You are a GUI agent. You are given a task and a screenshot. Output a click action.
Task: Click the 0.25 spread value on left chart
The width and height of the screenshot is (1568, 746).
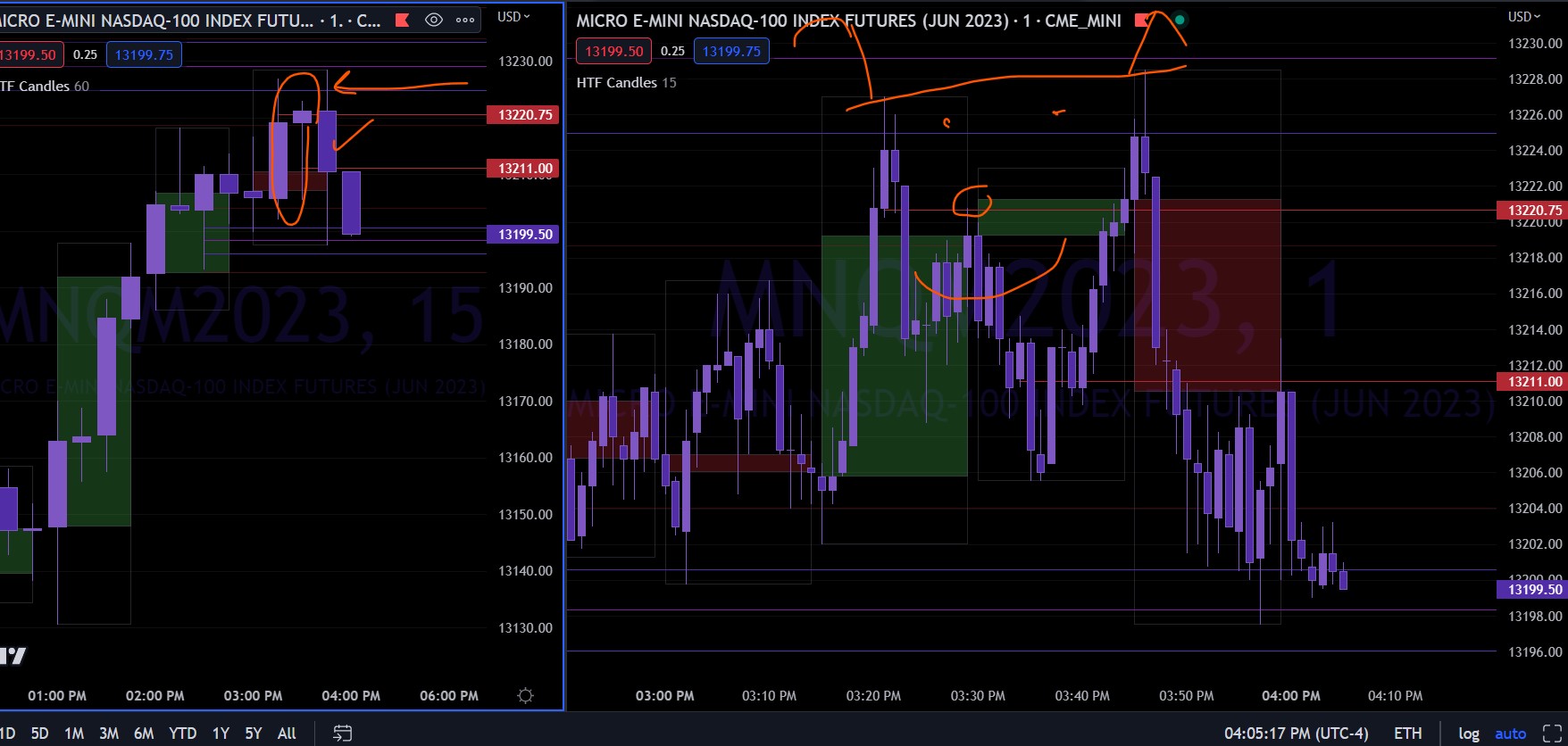pyautogui.click(x=85, y=54)
